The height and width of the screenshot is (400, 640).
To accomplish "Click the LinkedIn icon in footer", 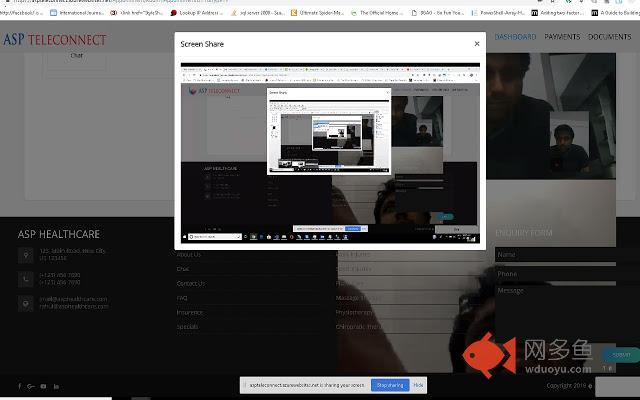I will tap(56, 386).
